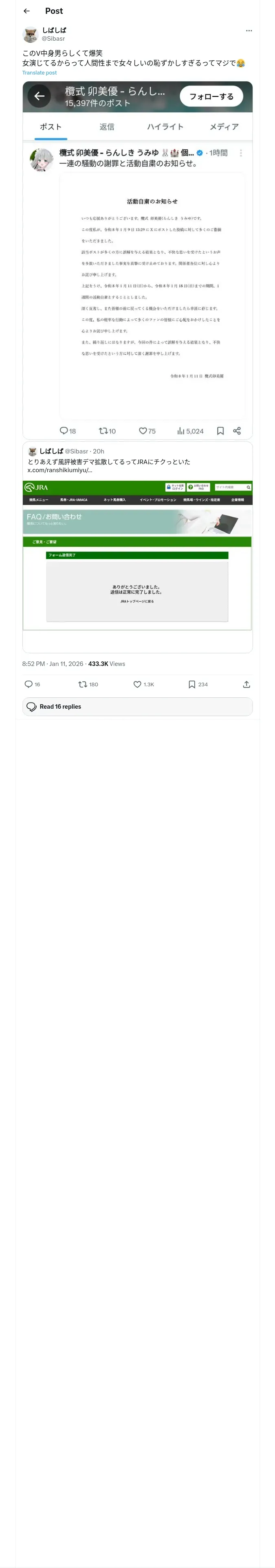Open the three-dot more options menu
Screen dimensions: 275x1568
click(248, 31)
